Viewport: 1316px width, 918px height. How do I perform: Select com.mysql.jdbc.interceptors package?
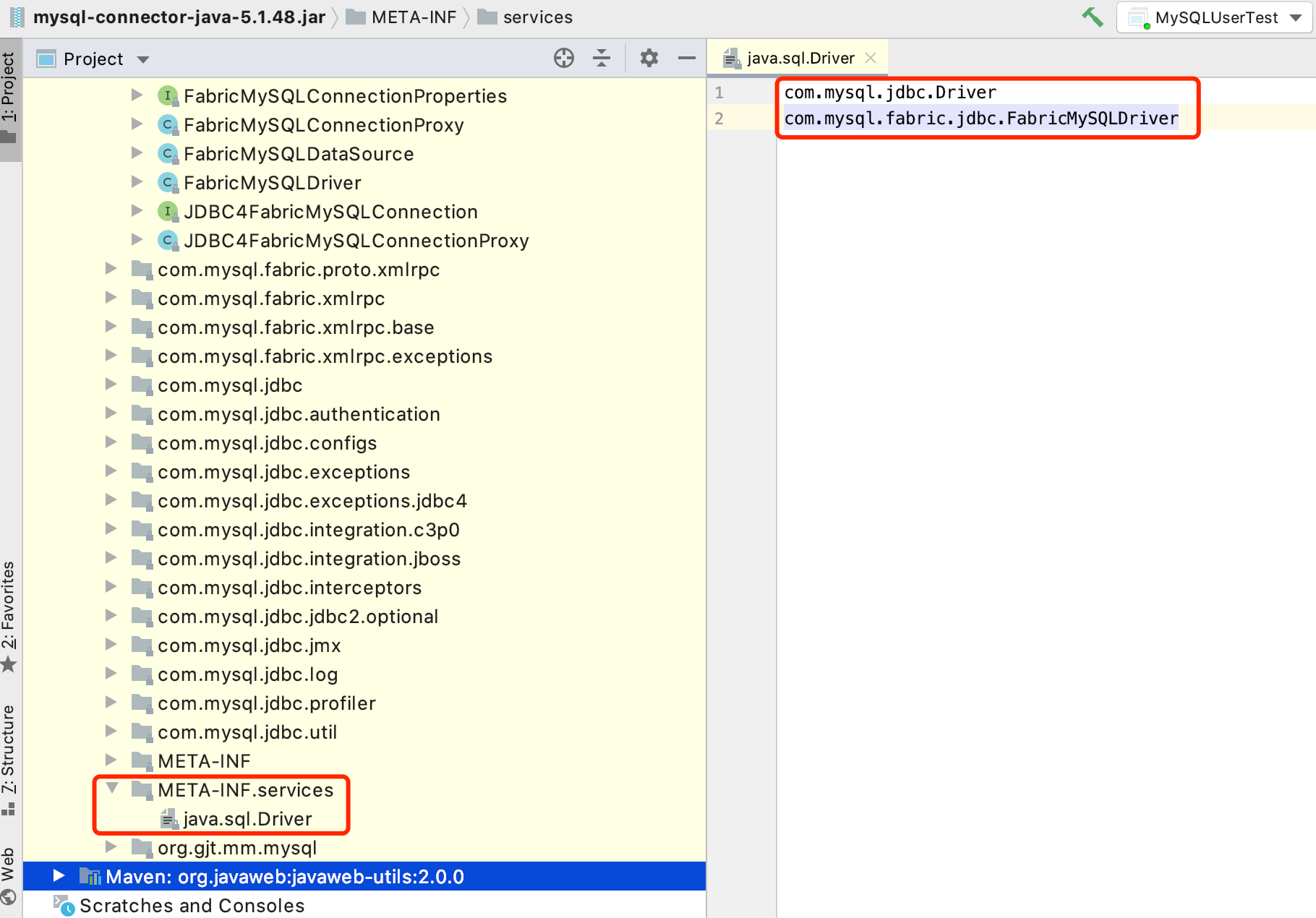click(289, 588)
